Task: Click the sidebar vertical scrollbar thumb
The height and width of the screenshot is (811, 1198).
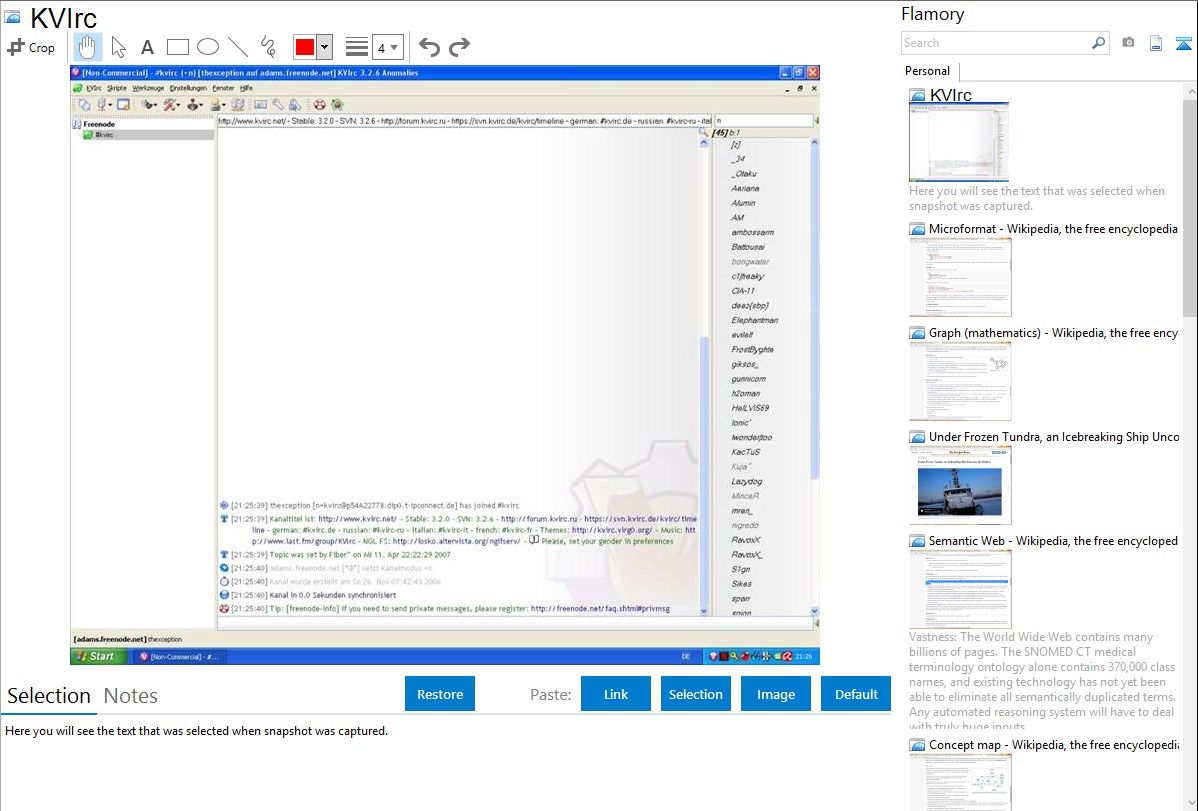Action: [x=1190, y=207]
